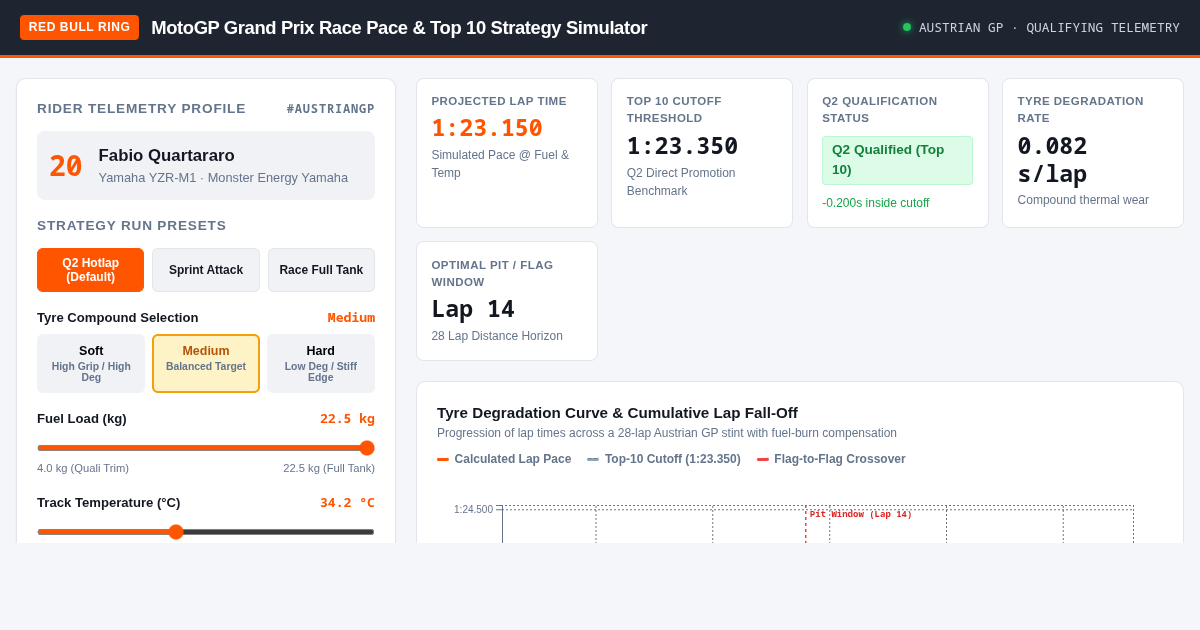
Task: Click the fuel load value 22.5 kg
Action: tap(347, 418)
